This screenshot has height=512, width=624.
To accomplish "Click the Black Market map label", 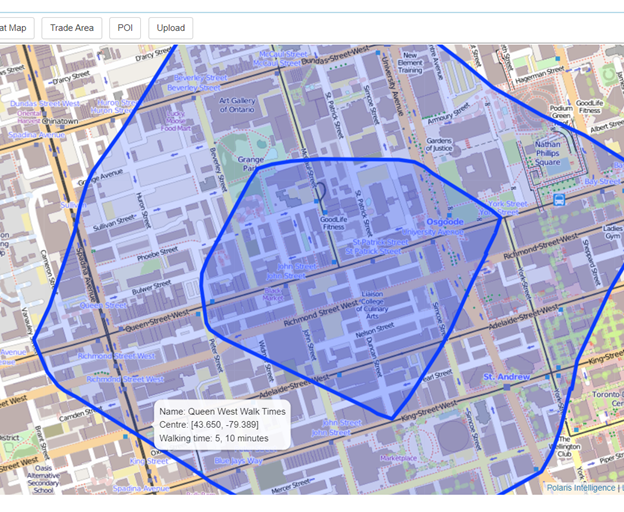I will coord(274,294).
